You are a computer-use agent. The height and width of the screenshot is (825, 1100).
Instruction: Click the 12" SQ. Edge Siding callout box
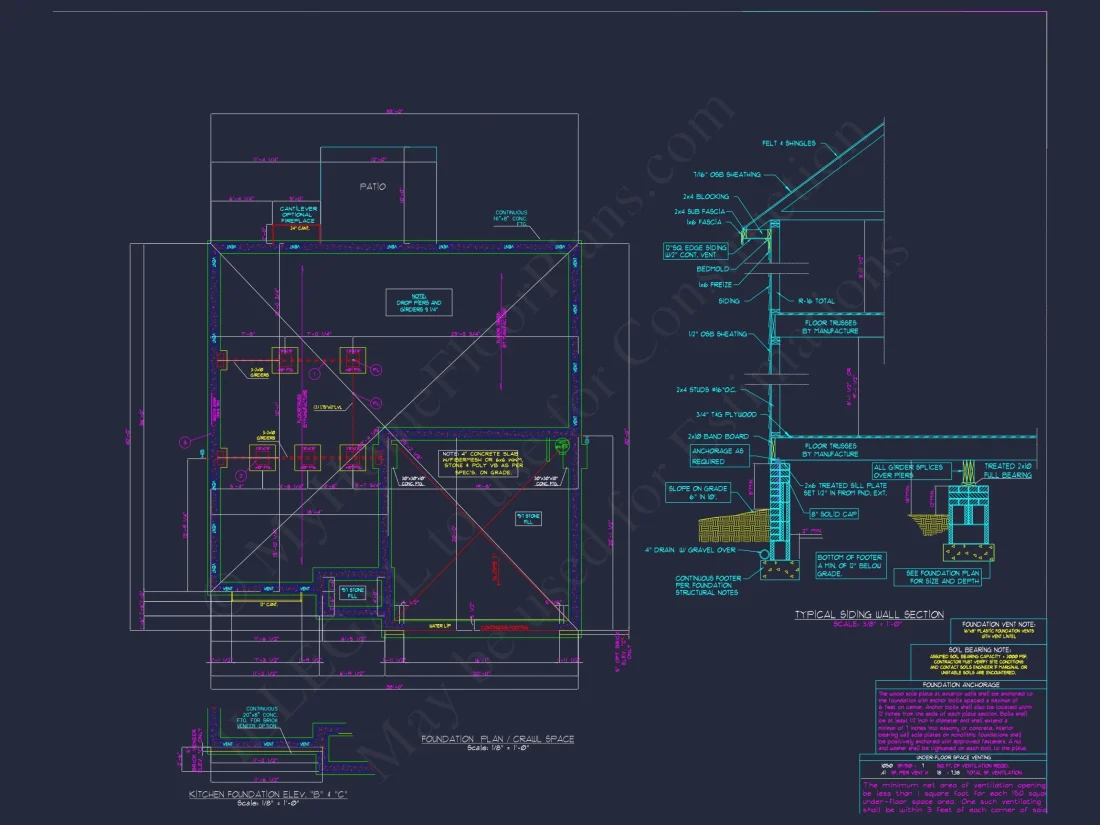click(700, 251)
